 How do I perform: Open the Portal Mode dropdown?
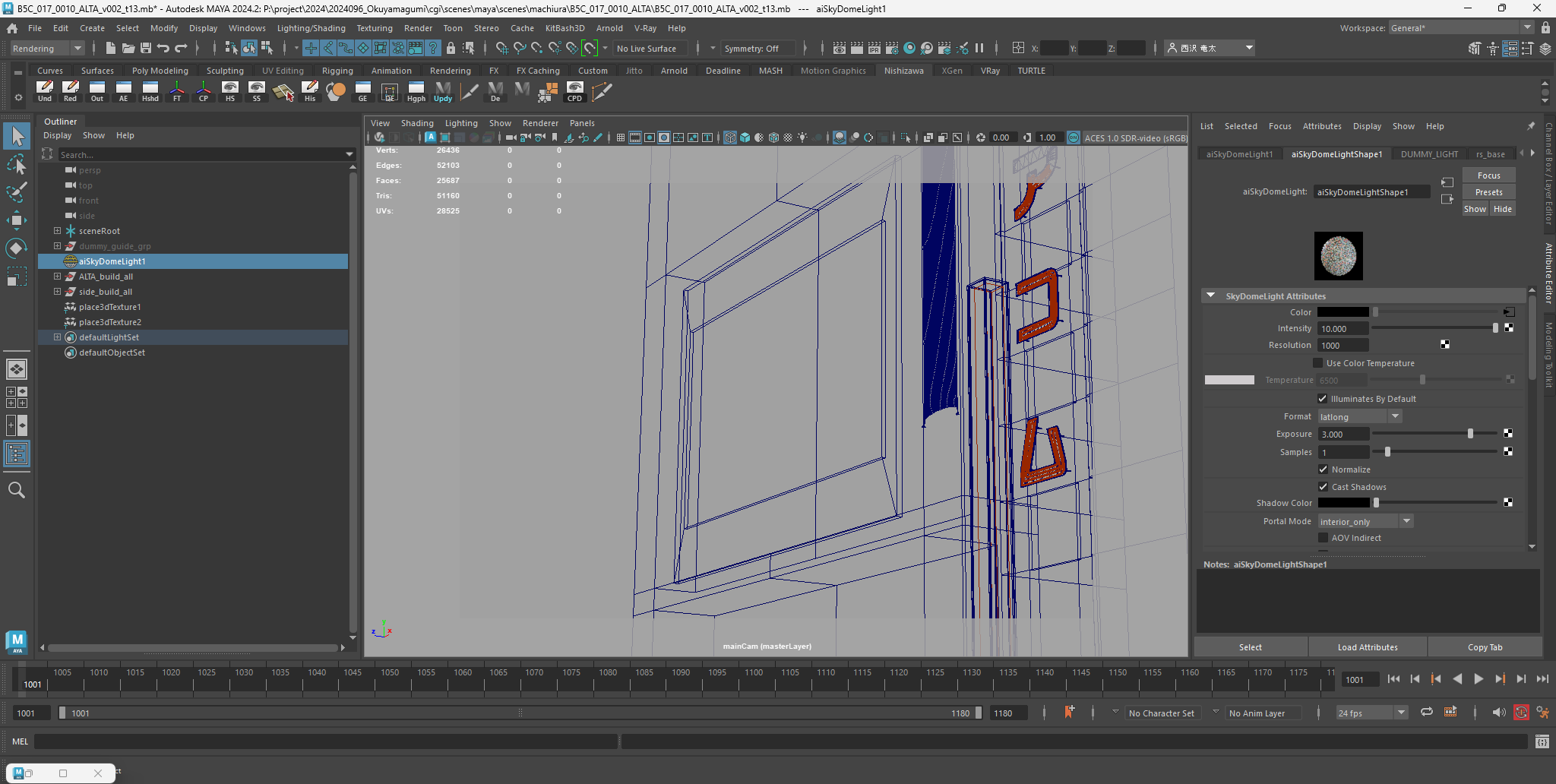pos(1365,521)
